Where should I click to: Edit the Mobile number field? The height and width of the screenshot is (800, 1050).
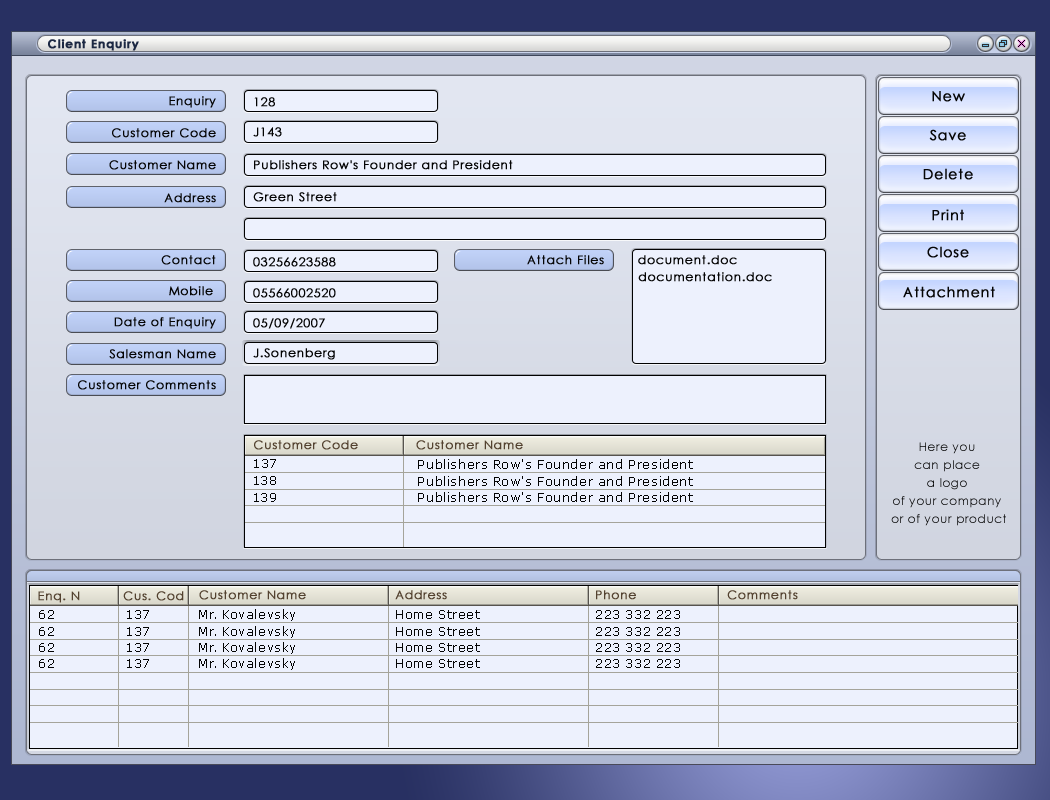point(340,291)
